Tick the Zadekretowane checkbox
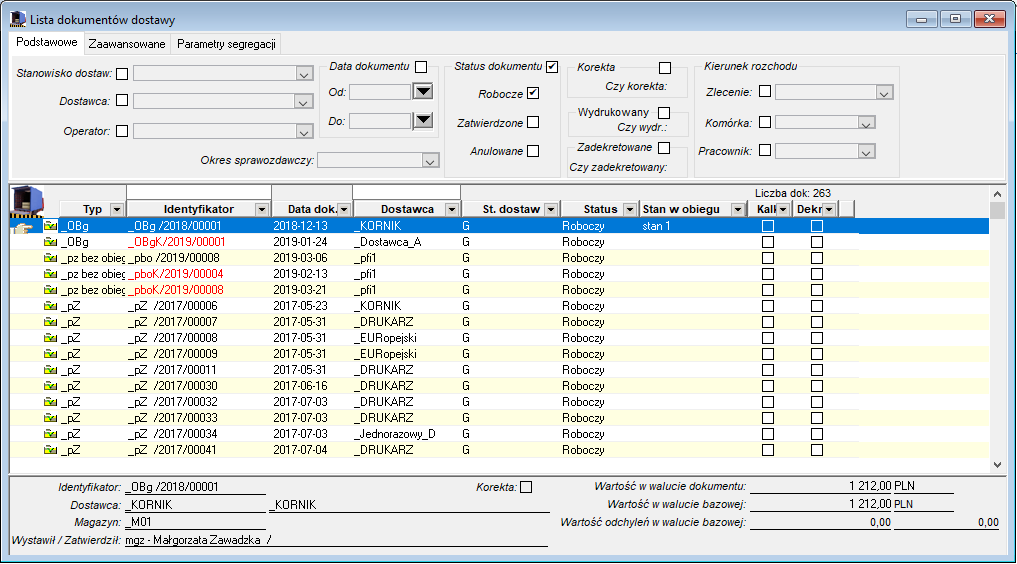The width and height of the screenshot is (1017, 564). pos(664,148)
